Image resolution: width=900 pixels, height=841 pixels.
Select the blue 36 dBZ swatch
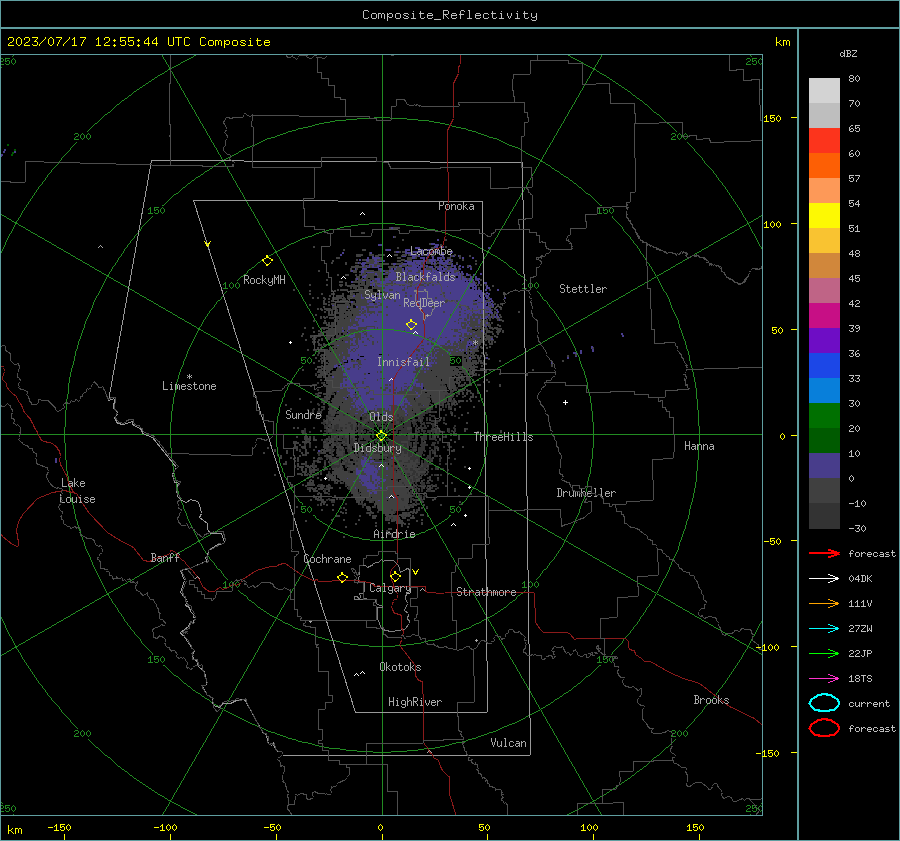click(824, 366)
